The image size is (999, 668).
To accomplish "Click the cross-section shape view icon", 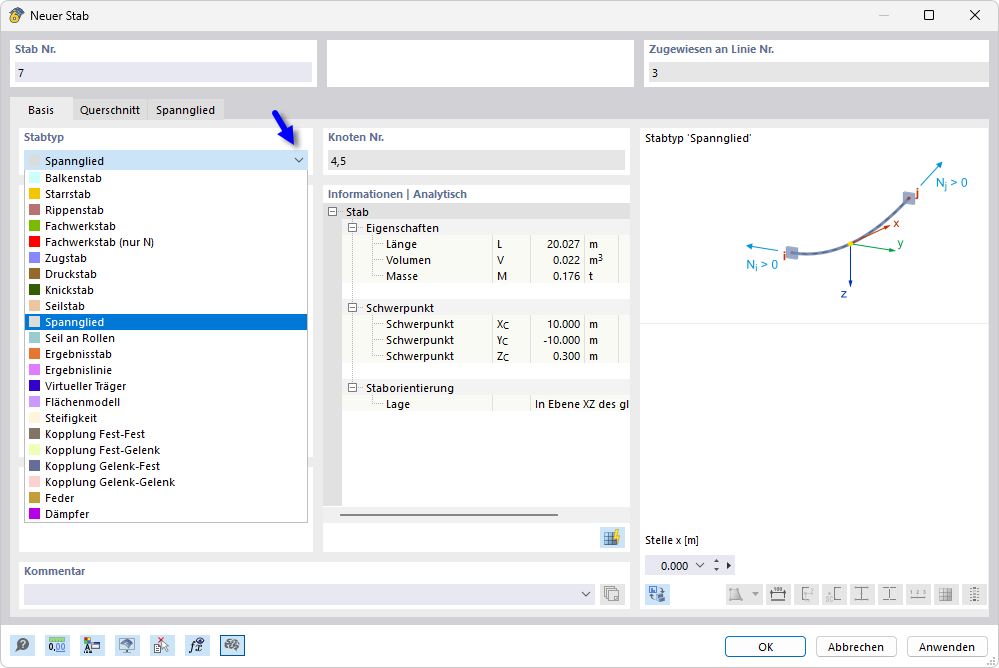I will (736, 594).
